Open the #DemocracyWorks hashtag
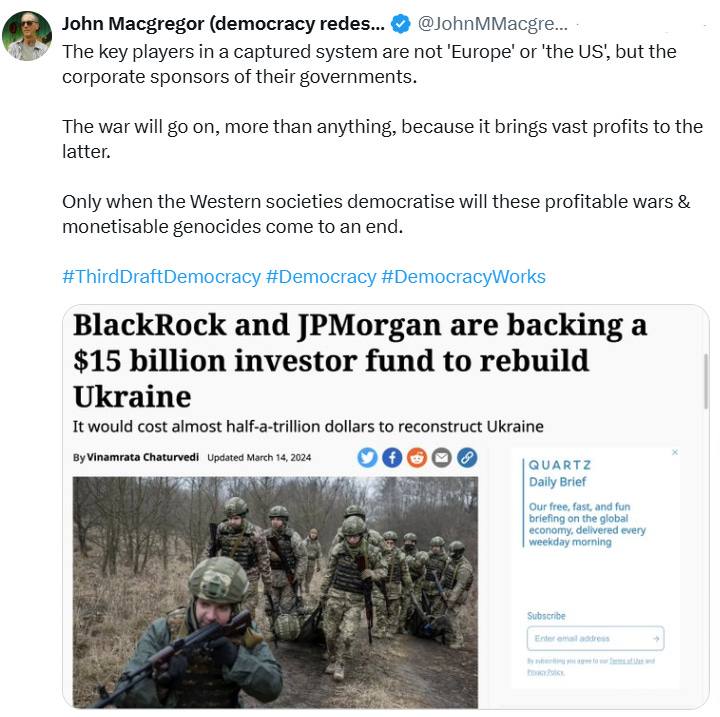Viewport: 720px width, 717px height. pyautogui.click(x=463, y=277)
